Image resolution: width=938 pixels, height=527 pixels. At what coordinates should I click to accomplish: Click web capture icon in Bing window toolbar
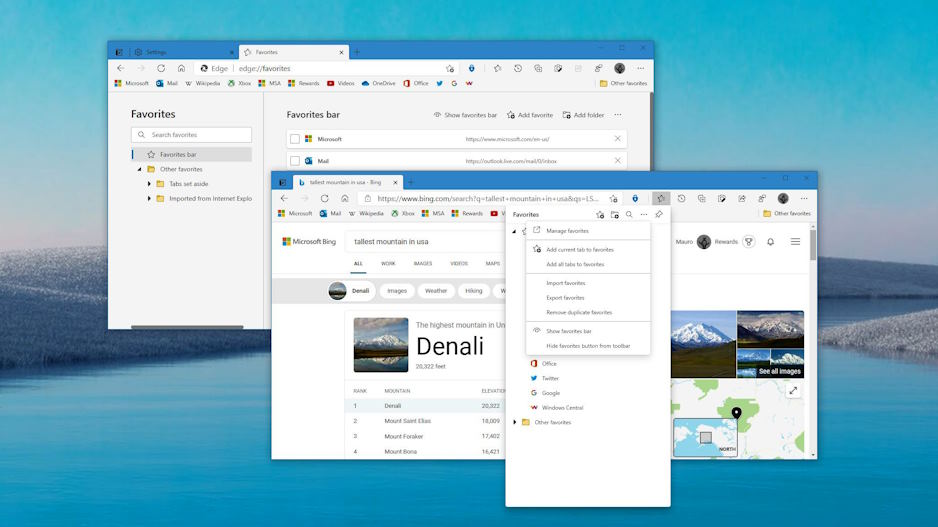click(x=722, y=198)
